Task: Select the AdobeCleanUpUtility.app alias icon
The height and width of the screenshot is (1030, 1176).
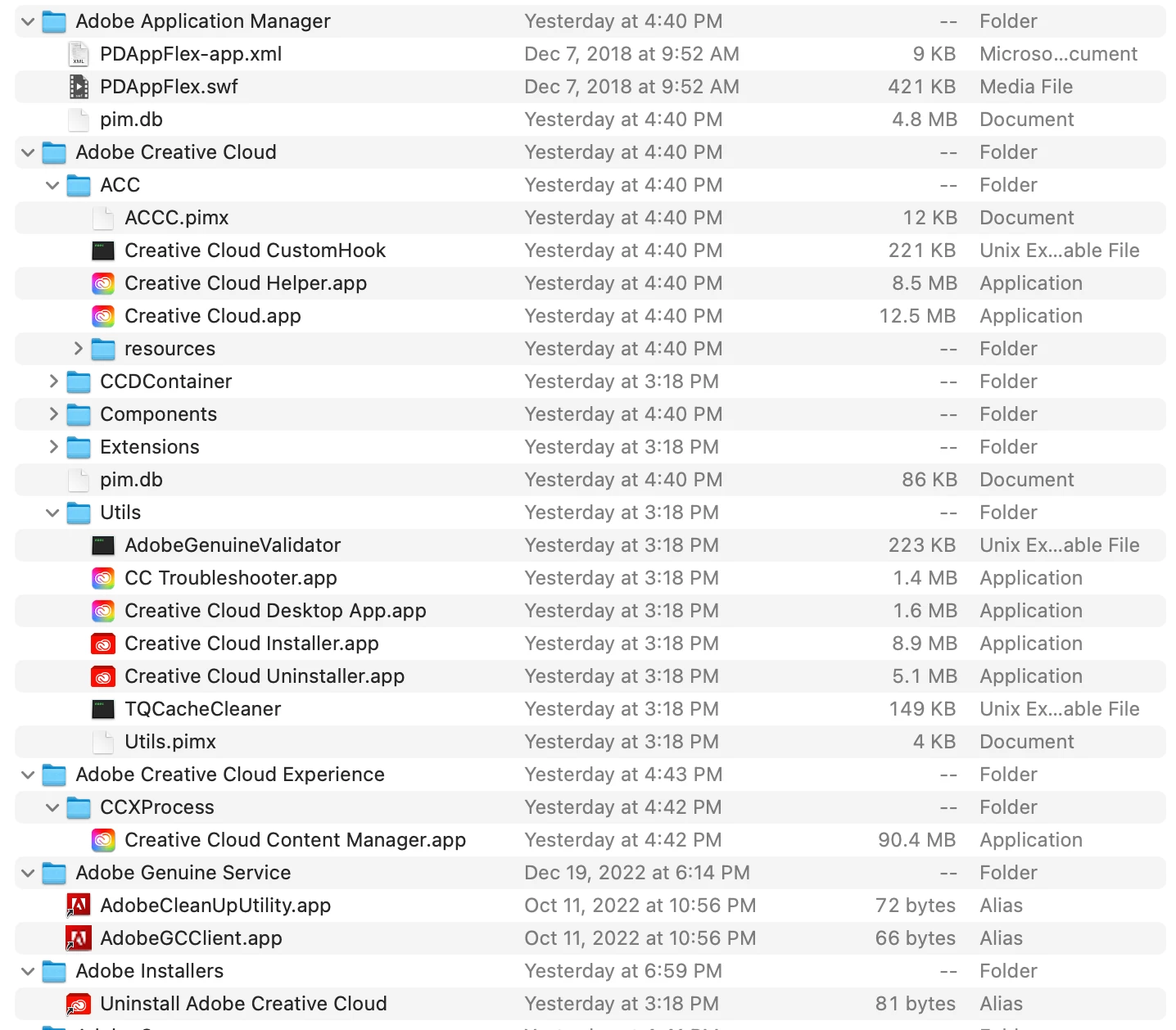Action: [x=79, y=906]
